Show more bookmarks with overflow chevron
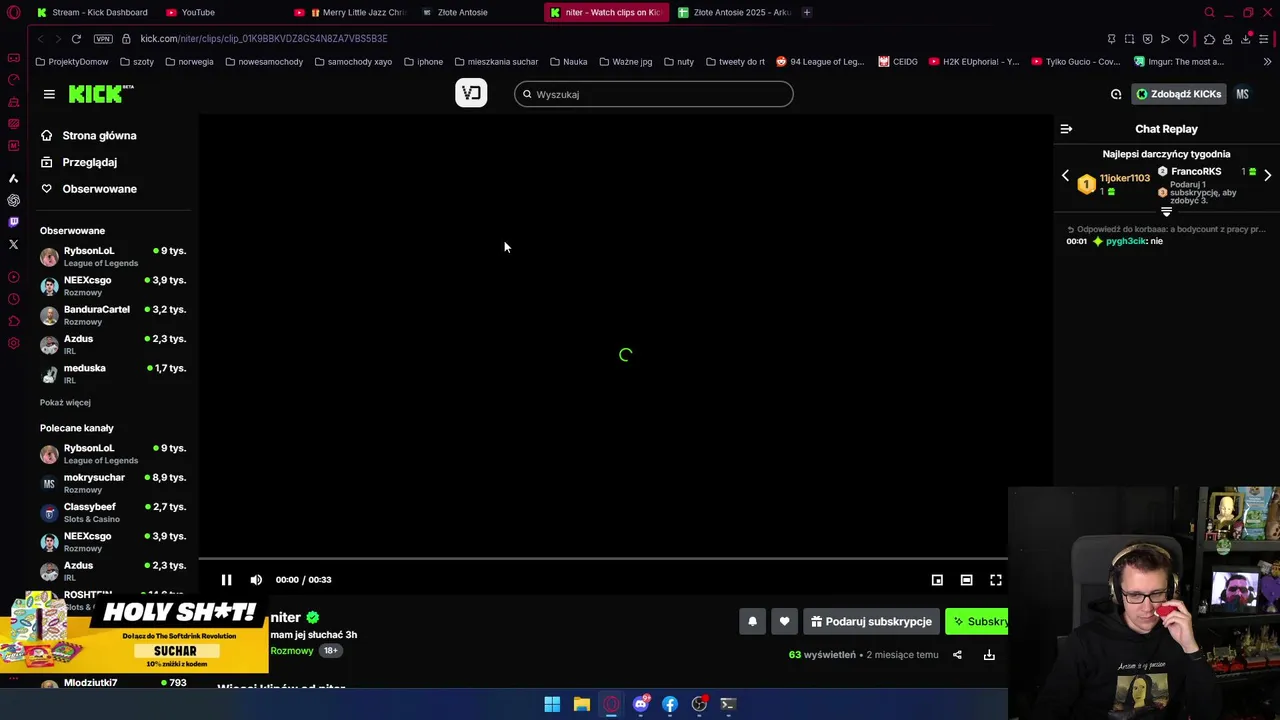 (1267, 61)
